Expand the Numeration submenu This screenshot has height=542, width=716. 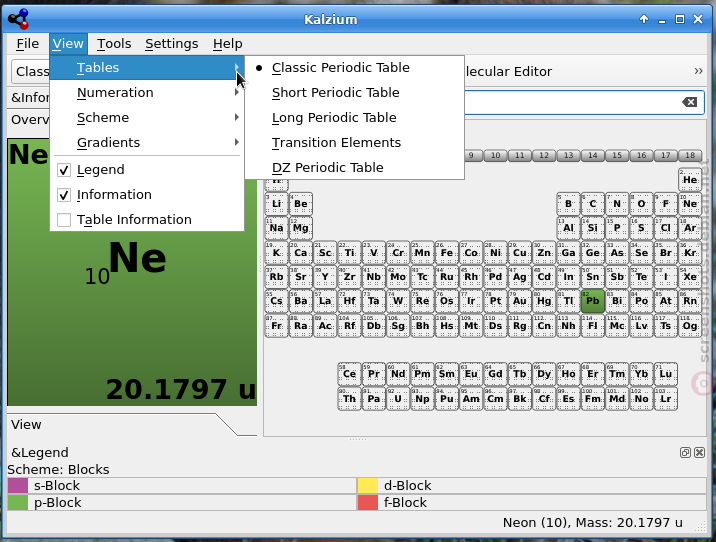[x=147, y=93]
